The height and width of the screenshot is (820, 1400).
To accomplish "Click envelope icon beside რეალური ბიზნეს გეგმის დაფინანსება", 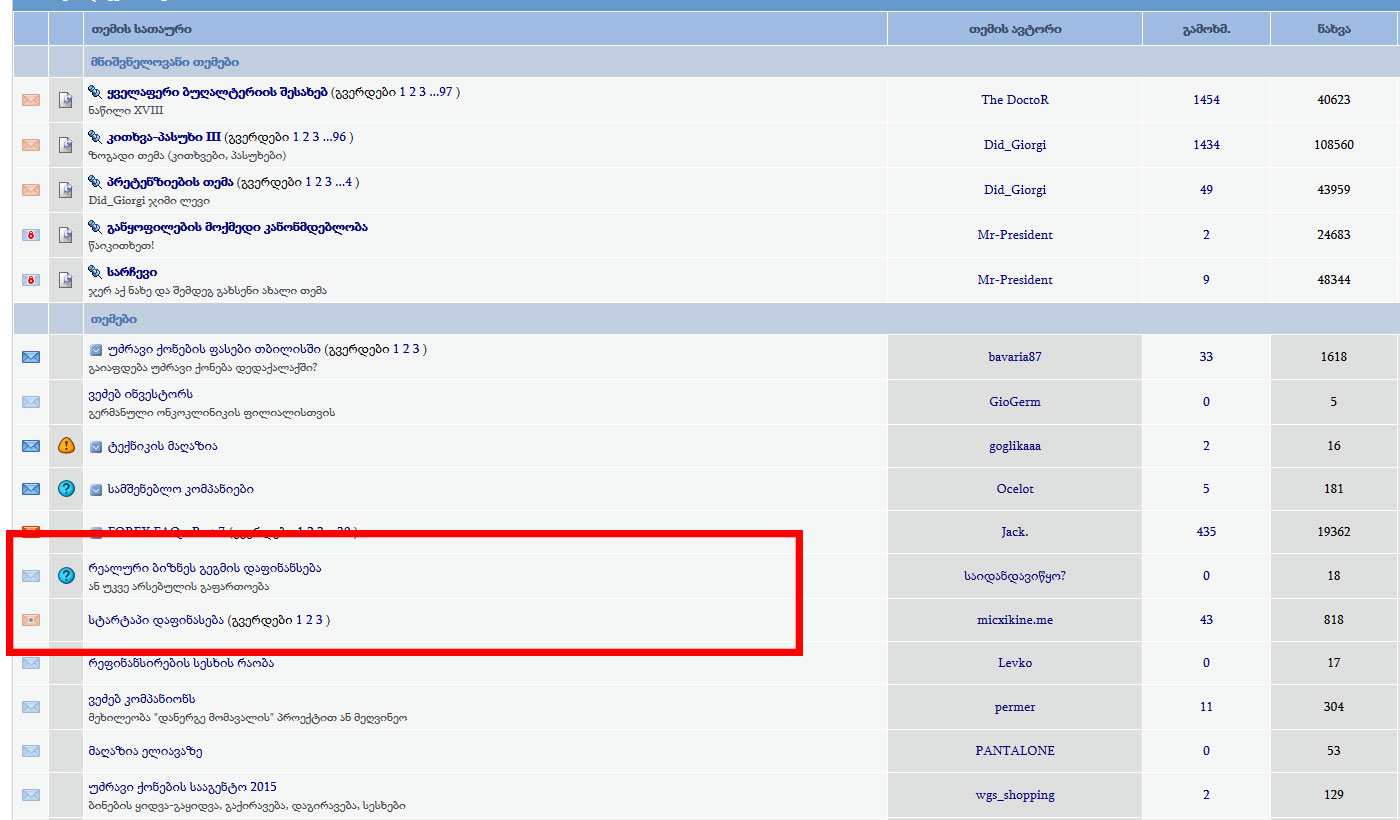I will [x=31, y=576].
